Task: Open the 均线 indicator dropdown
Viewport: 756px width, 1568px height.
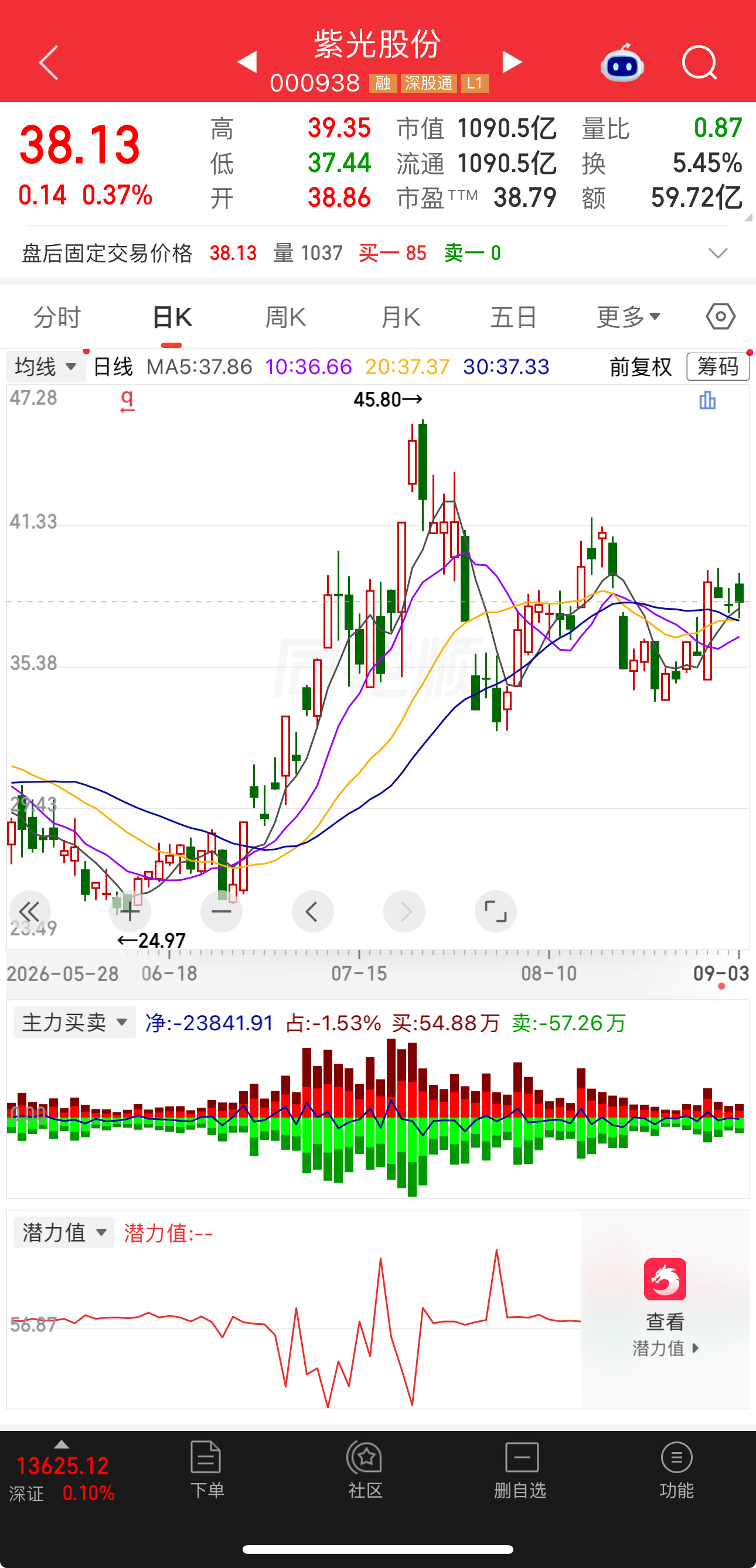Action: tap(46, 367)
